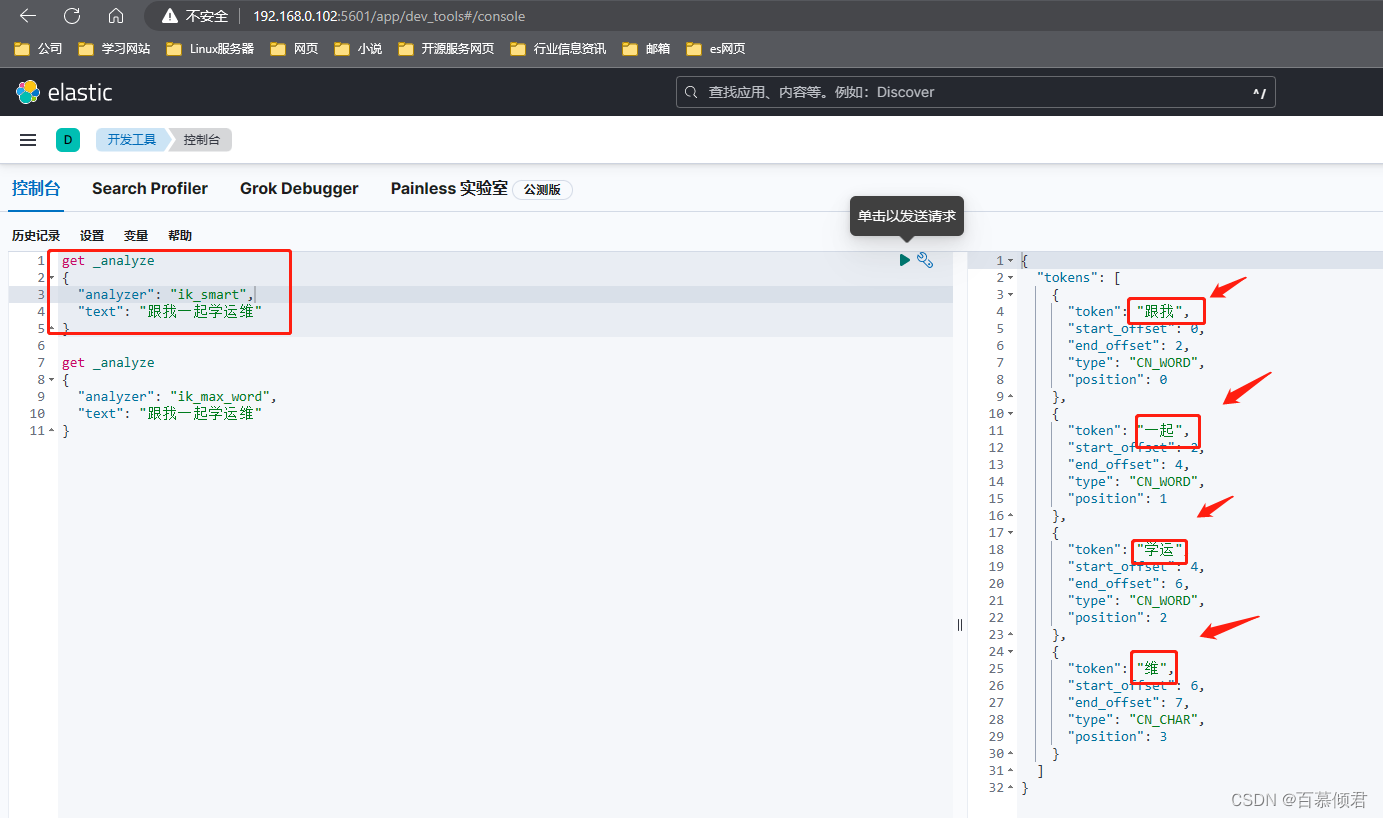
Task: Click the search magnifier icon
Action: coord(692,92)
